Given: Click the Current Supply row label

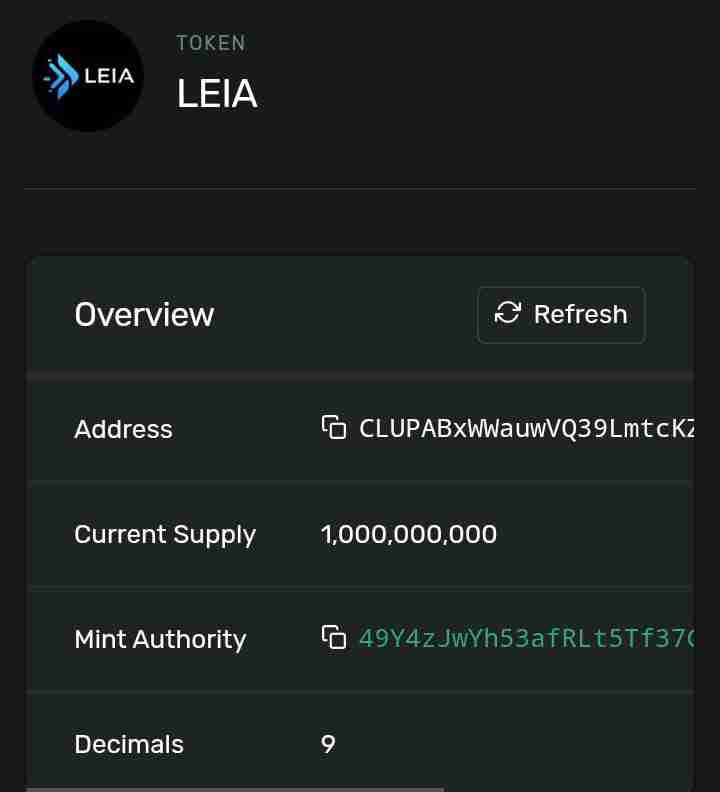Looking at the screenshot, I should tap(165, 534).
